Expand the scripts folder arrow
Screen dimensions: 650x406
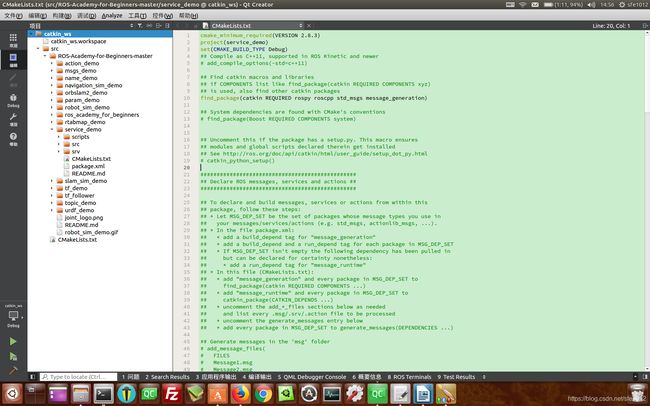coord(58,137)
